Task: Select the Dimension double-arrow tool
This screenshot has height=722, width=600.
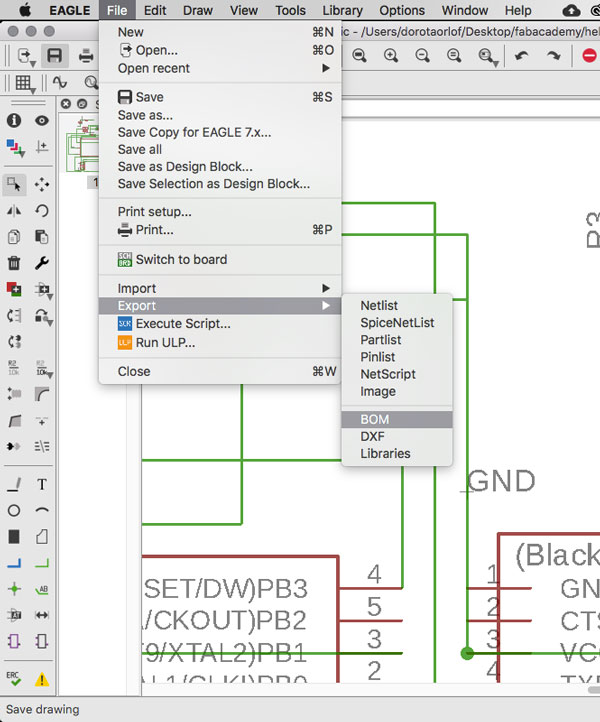Action: 42,615
